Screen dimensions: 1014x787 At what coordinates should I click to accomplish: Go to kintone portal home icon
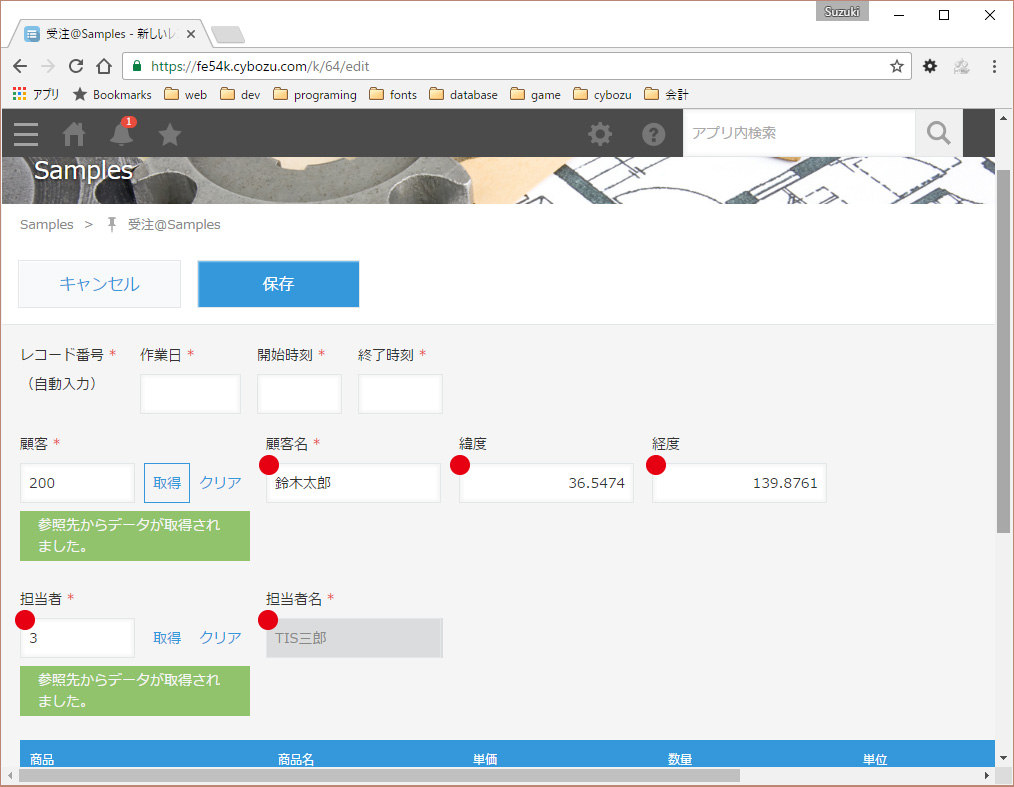click(74, 134)
